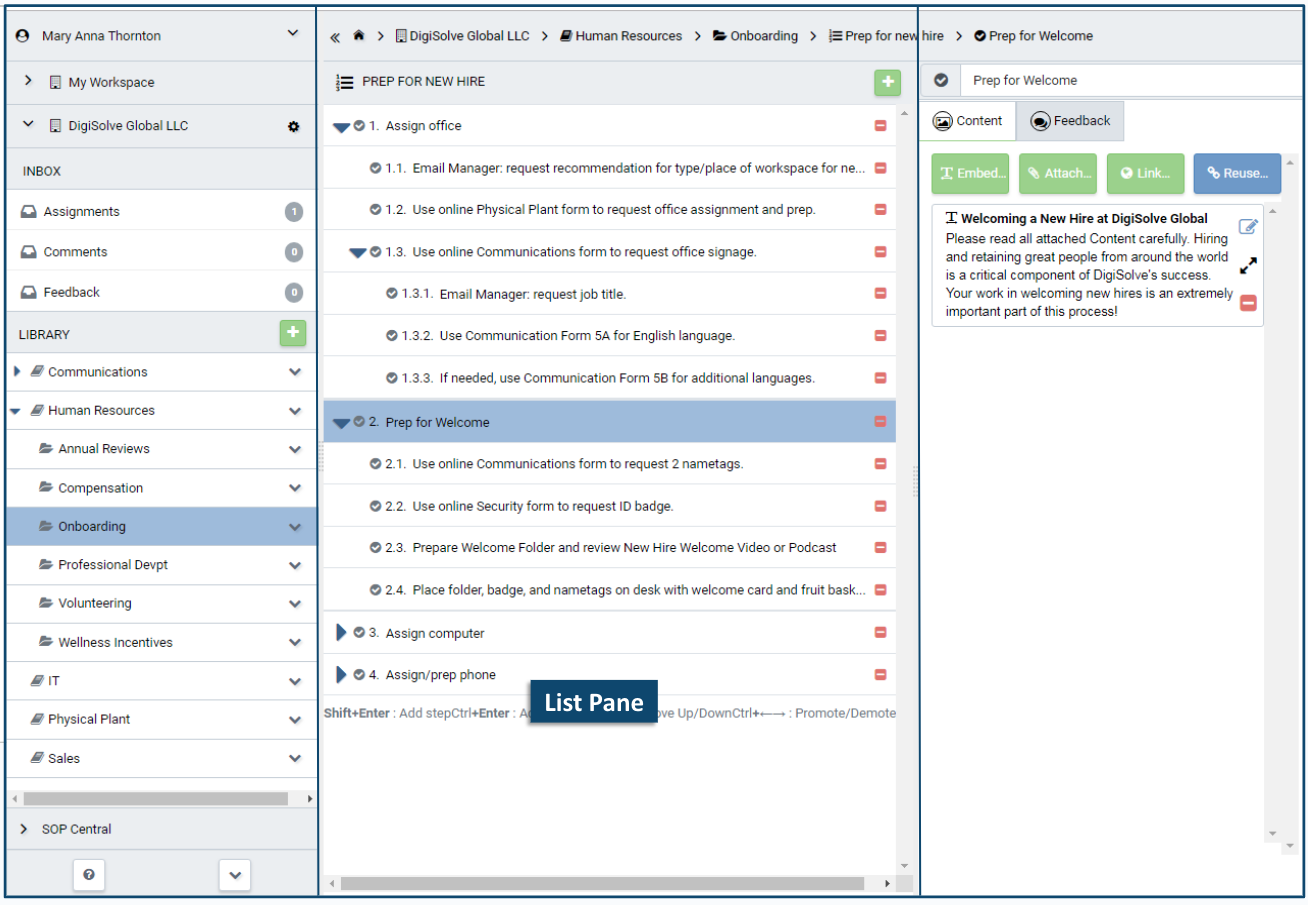Remove step 1.3 office signage
1308x905 pixels.
click(880, 252)
